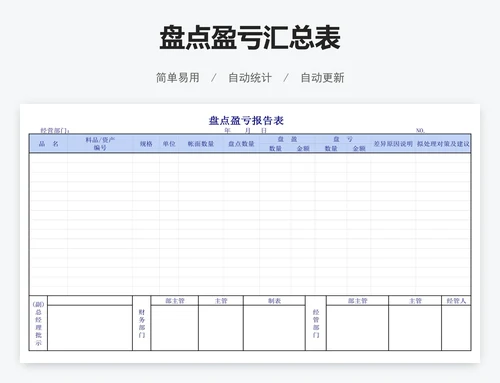Screen dimensions: 500x383
Task: Click the blank signature box under 经管人
Action: [456, 328]
